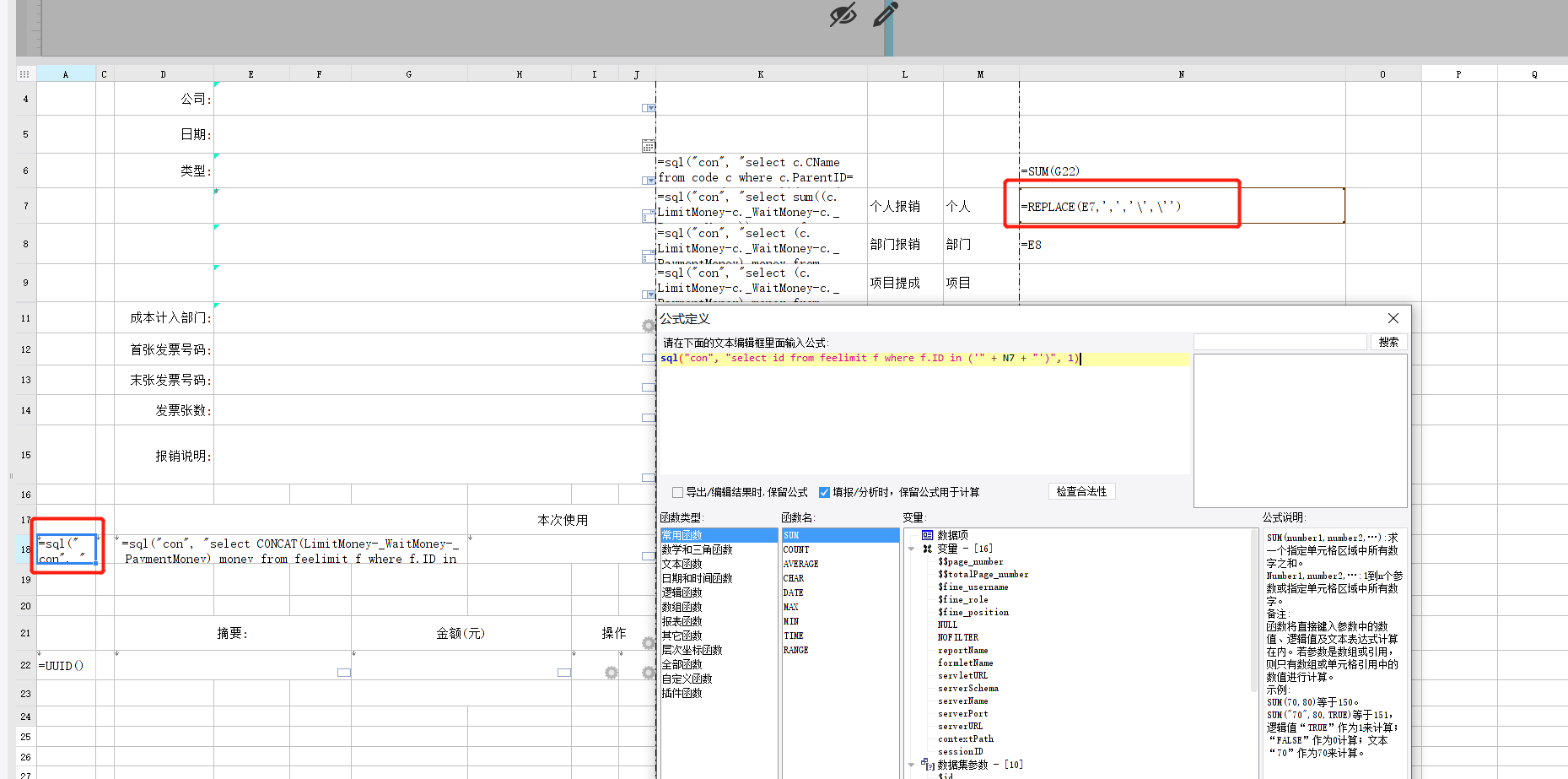Select SUM in function name list
Image resolution: width=1568 pixels, height=779 pixels.
click(x=840, y=535)
